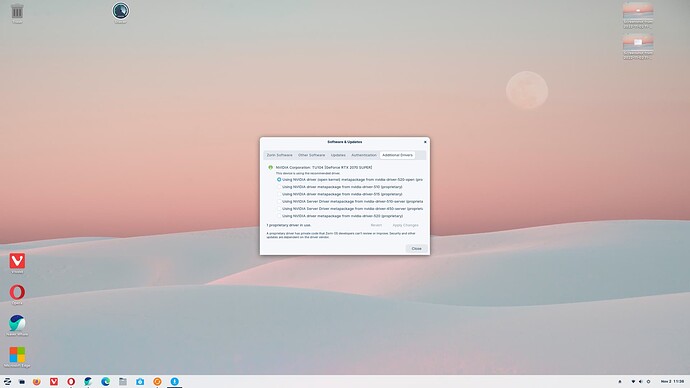Image resolution: width=690 pixels, height=388 pixels.
Task: Open the Naver Whale desktop shortcut
Action: point(17,326)
